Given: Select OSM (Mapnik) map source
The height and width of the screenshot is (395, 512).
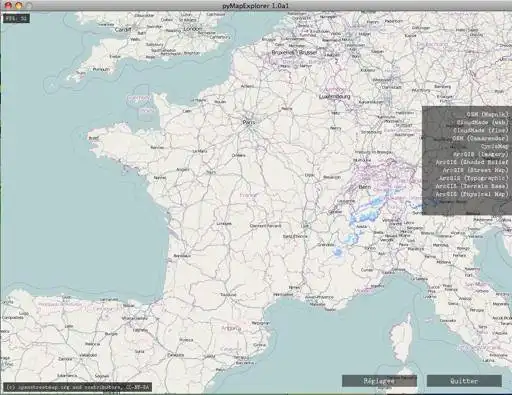Looking at the screenshot, I should click(488, 114).
